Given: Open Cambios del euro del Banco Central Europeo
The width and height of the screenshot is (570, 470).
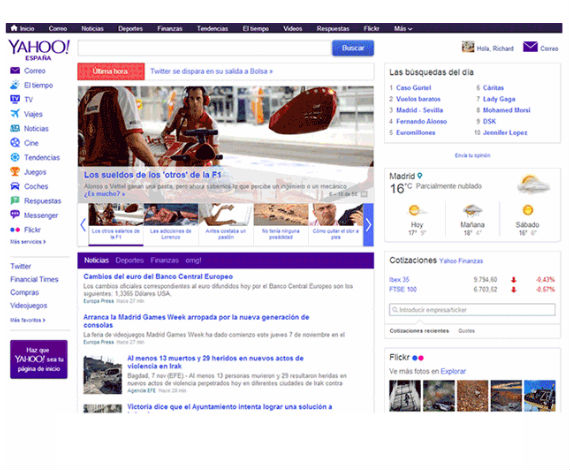Looking at the screenshot, I should [158, 277].
